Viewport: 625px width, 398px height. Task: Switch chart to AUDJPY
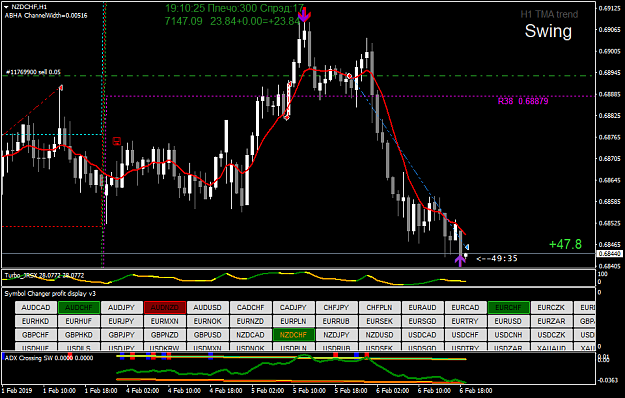tap(122, 308)
